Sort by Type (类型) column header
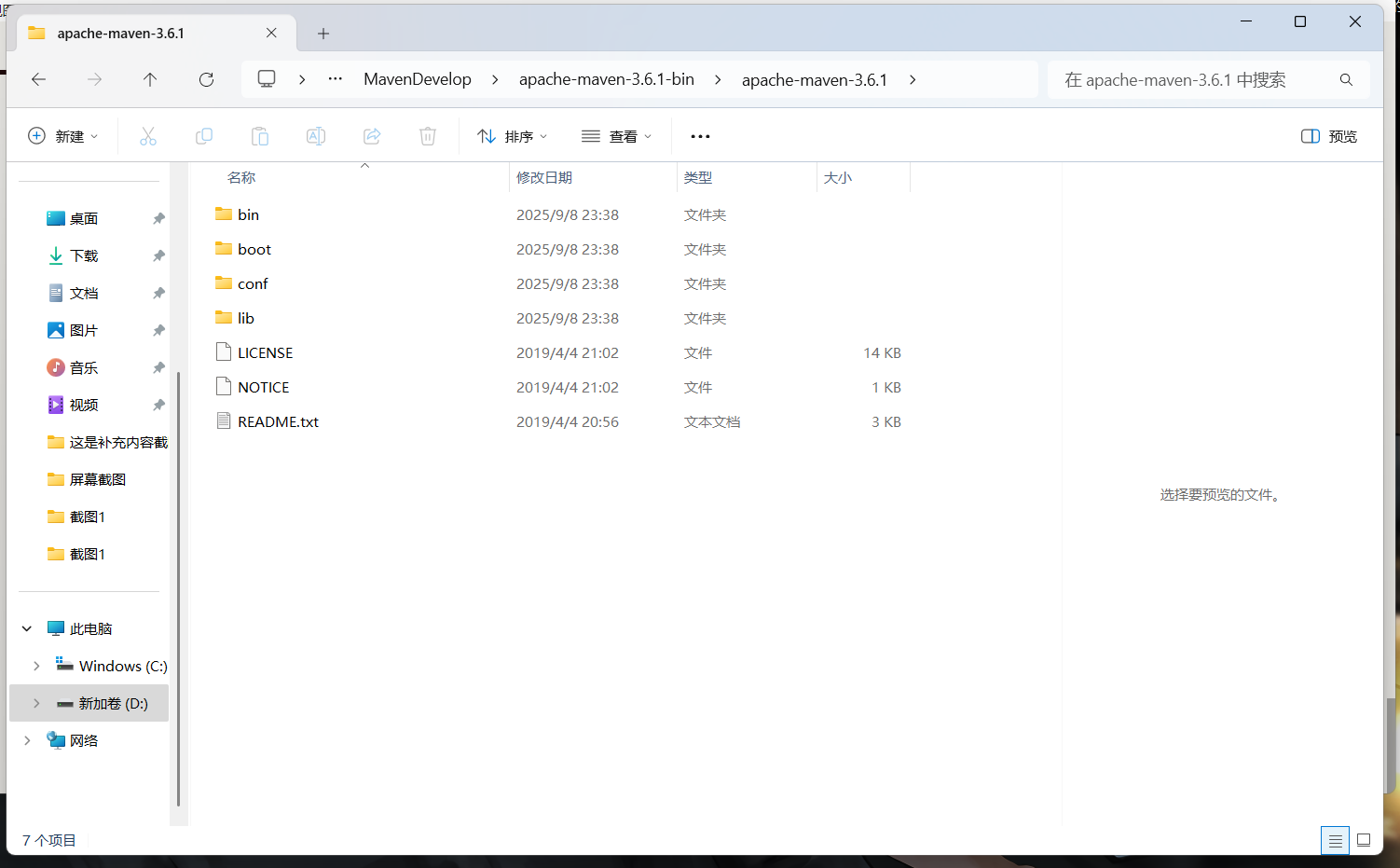The height and width of the screenshot is (868, 1400). click(x=747, y=177)
